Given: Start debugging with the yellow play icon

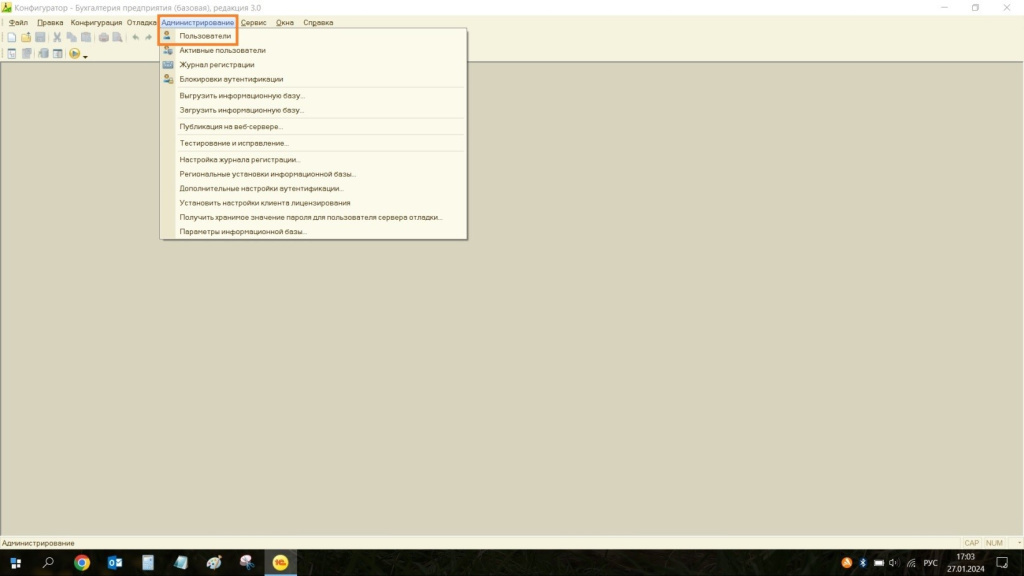Looking at the screenshot, I should pyautogui.click(x=75, y=54).
